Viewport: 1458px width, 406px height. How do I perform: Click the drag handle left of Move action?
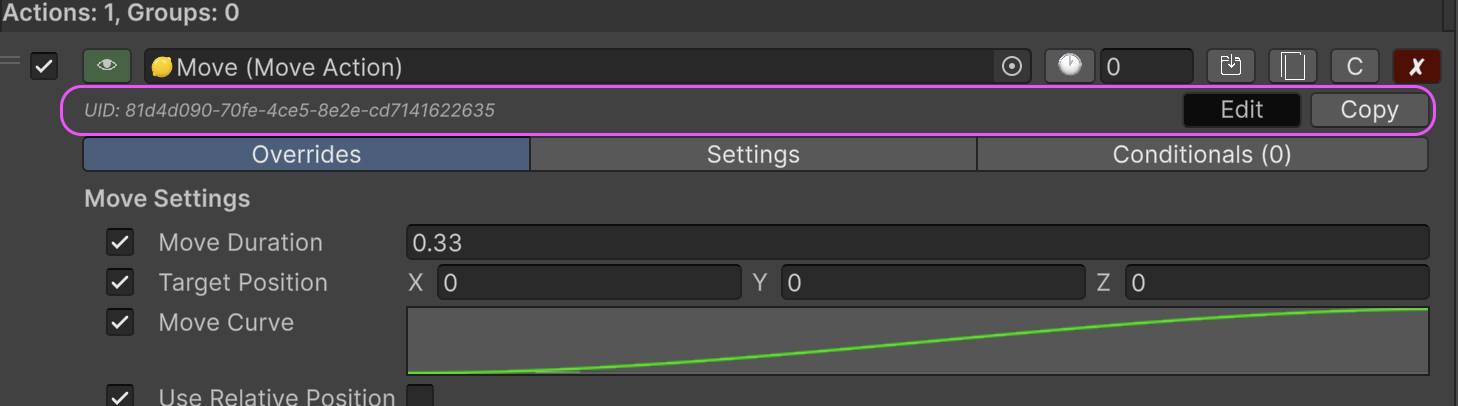click(x=10, y=62)
